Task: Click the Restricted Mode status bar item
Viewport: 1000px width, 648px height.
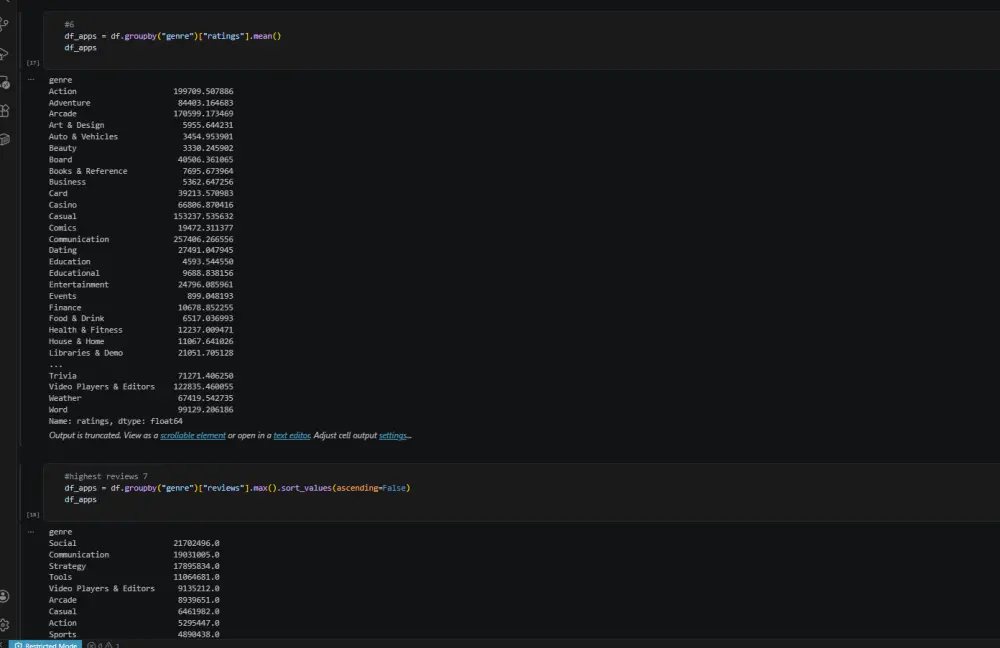Action: pos(45,645)
